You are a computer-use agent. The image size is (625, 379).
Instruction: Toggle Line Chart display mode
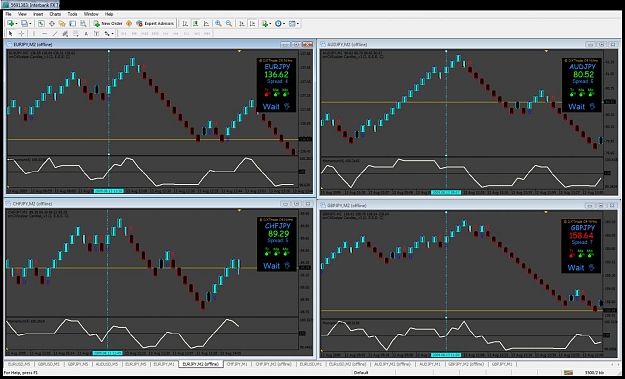(206, 24)
